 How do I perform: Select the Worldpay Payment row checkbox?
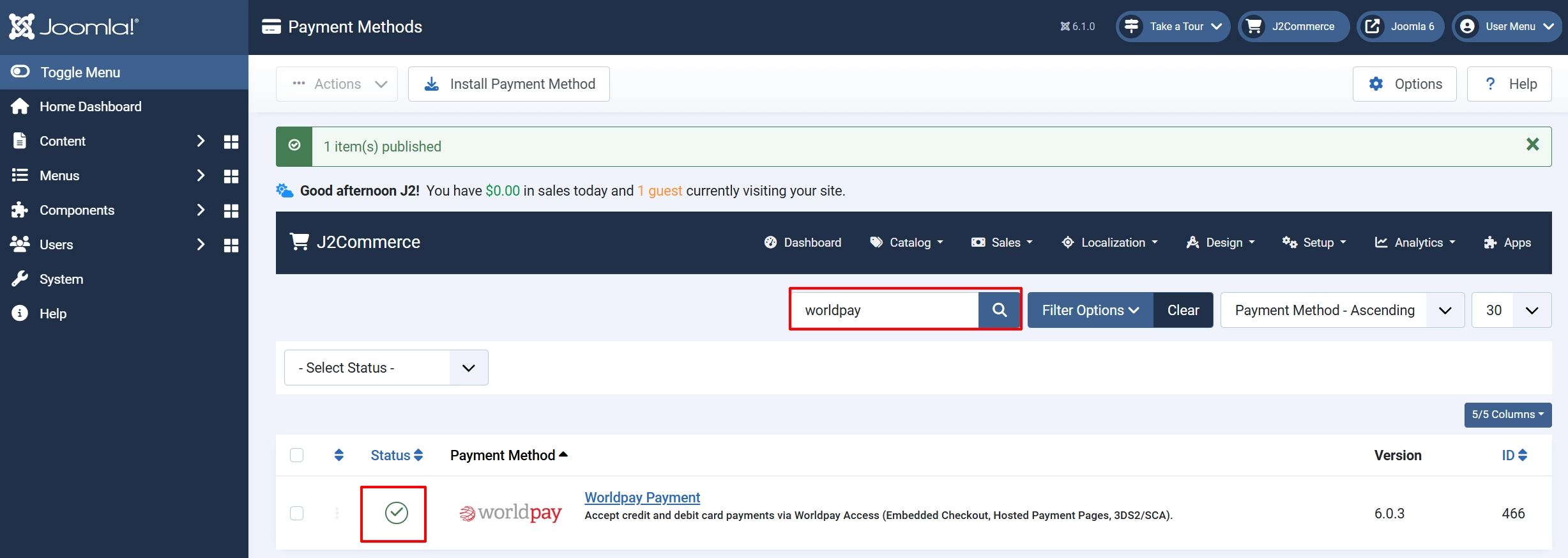coord(296,513)
